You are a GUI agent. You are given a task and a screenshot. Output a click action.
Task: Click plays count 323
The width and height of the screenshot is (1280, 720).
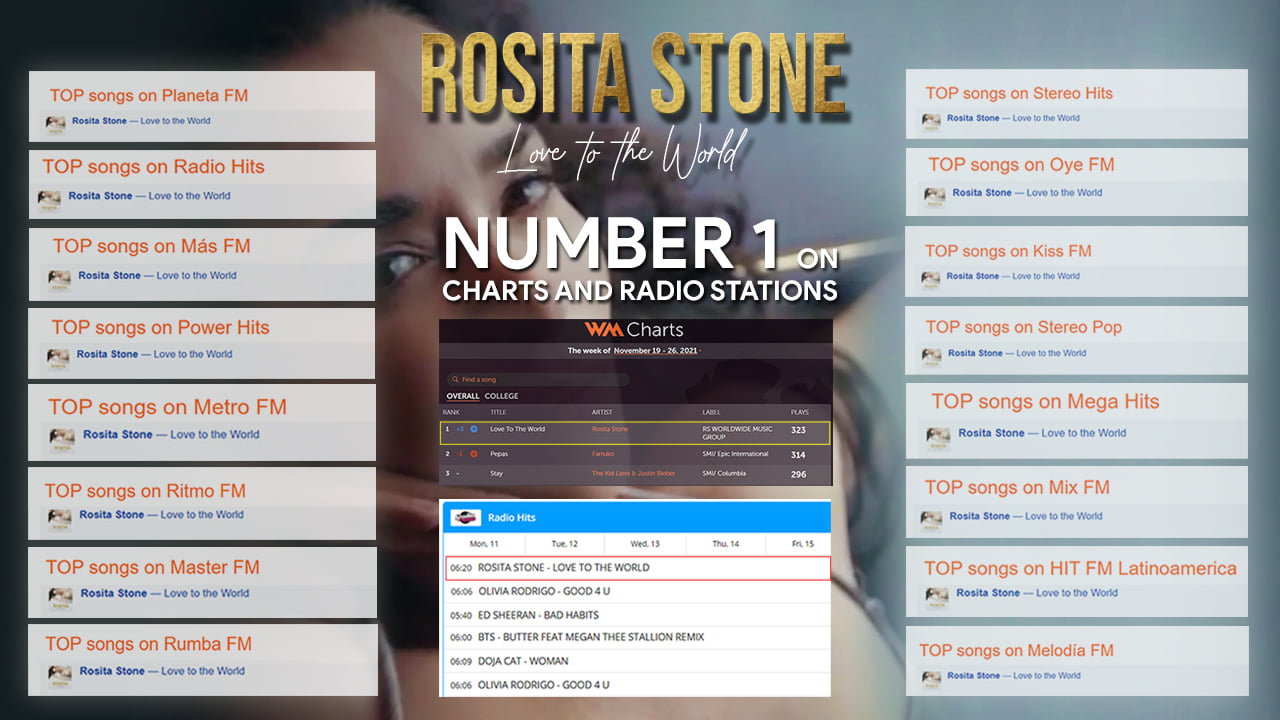[798, 430]
